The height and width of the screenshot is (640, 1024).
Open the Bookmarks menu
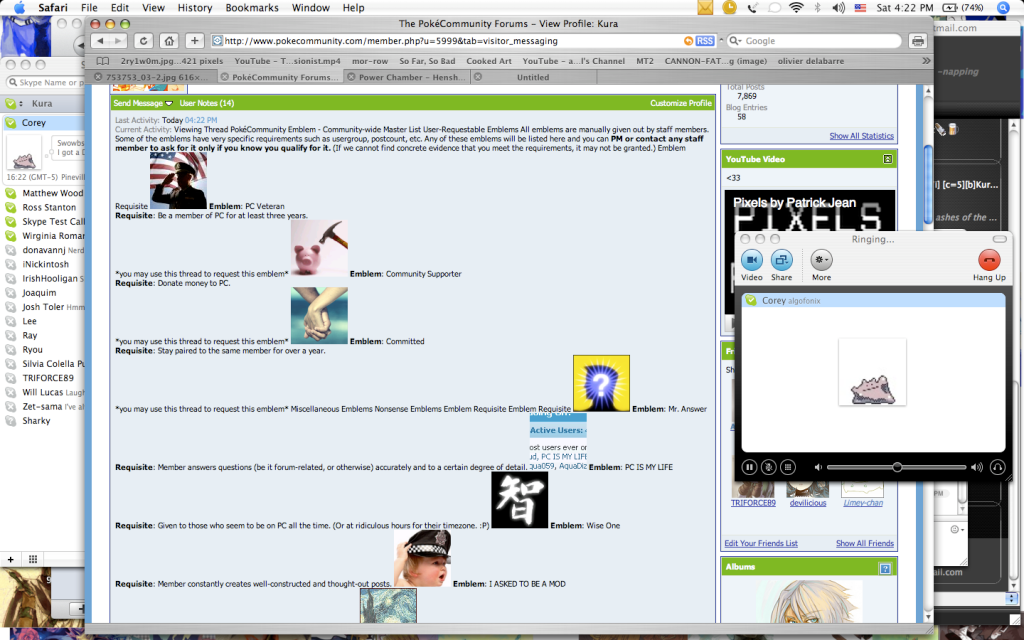pos(252,8)
